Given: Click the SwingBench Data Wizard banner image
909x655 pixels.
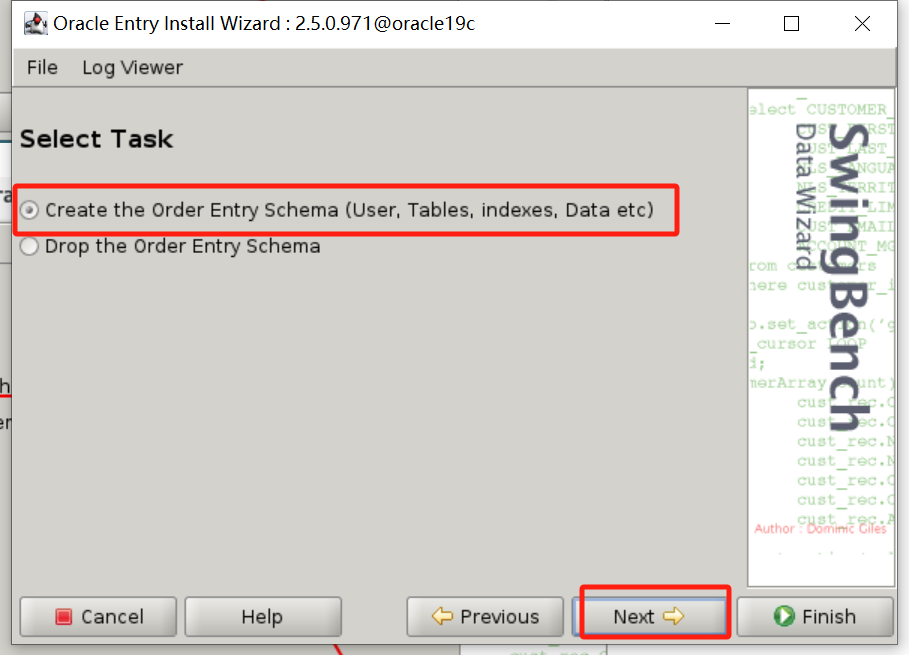Looking at the screenshot, I should 821,337.
